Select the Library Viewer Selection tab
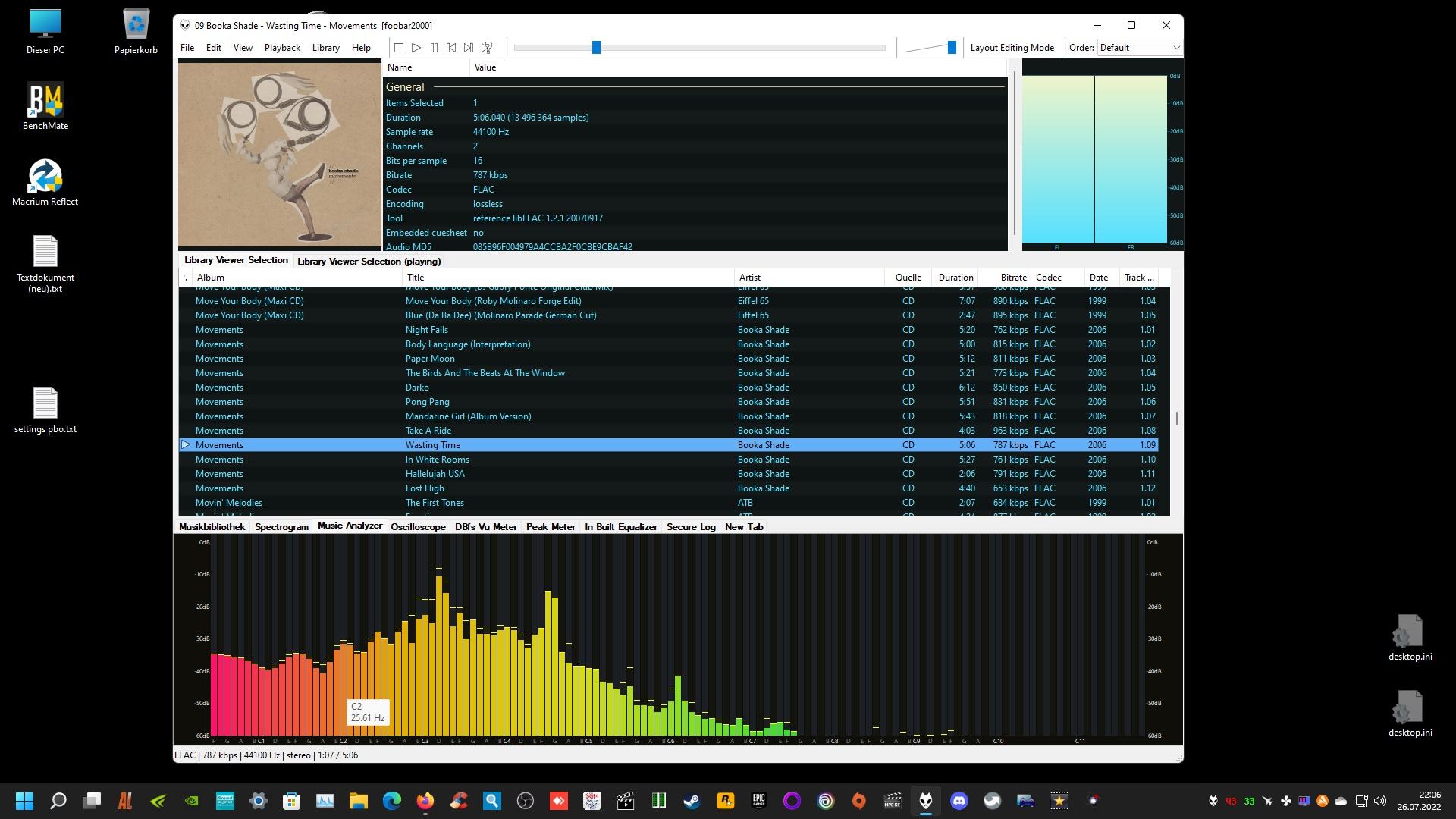This screenshot has width=1456, height=819. [x=236, y=260]
